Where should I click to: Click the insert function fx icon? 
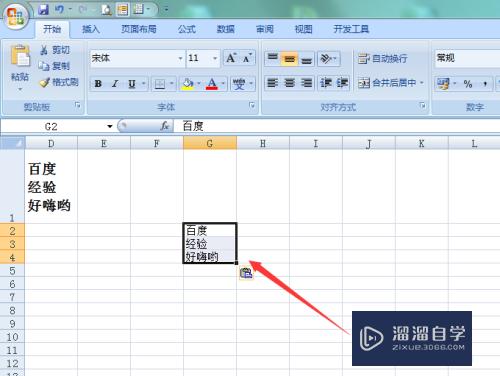pos(164,126)
